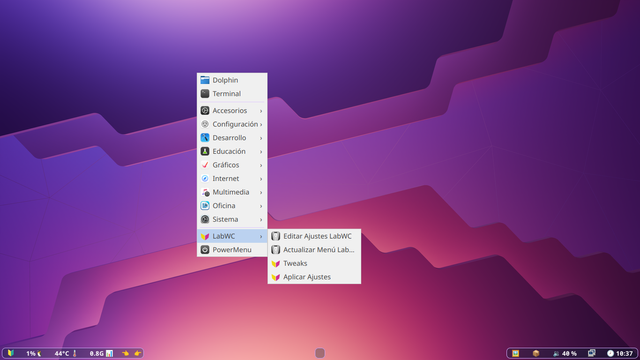Expand the Oficina submenu arrow
The image size is (640, 360).
261,206
